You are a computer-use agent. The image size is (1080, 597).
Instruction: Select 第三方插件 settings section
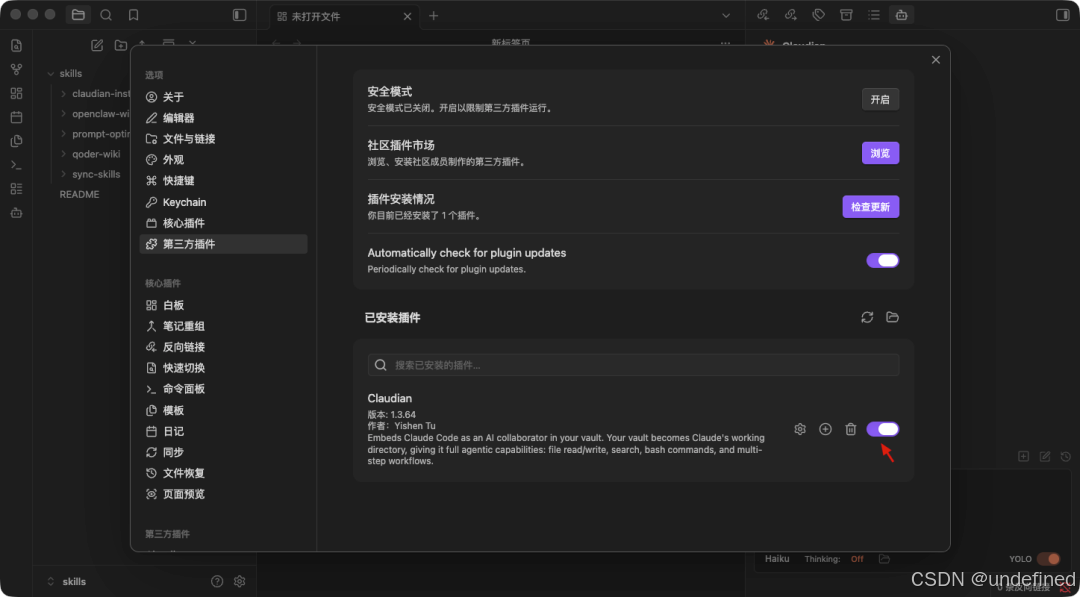point(223,244)
